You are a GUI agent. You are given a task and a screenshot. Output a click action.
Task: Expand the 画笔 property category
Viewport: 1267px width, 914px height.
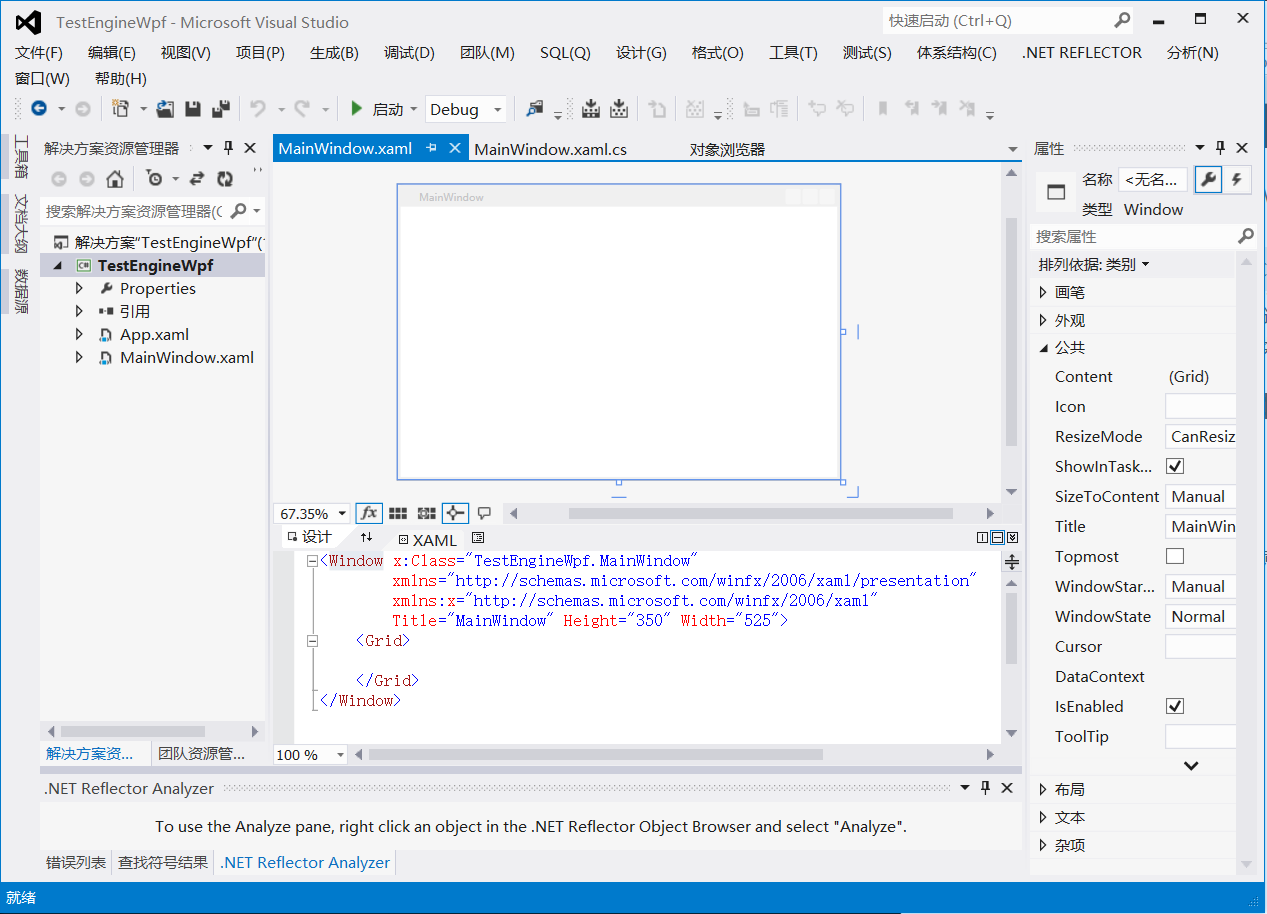(1044, 292)
